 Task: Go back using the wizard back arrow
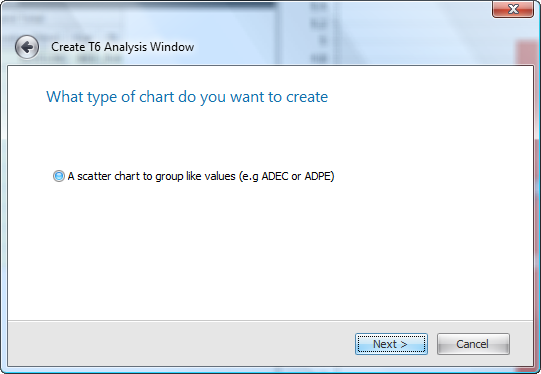[27, 47]
